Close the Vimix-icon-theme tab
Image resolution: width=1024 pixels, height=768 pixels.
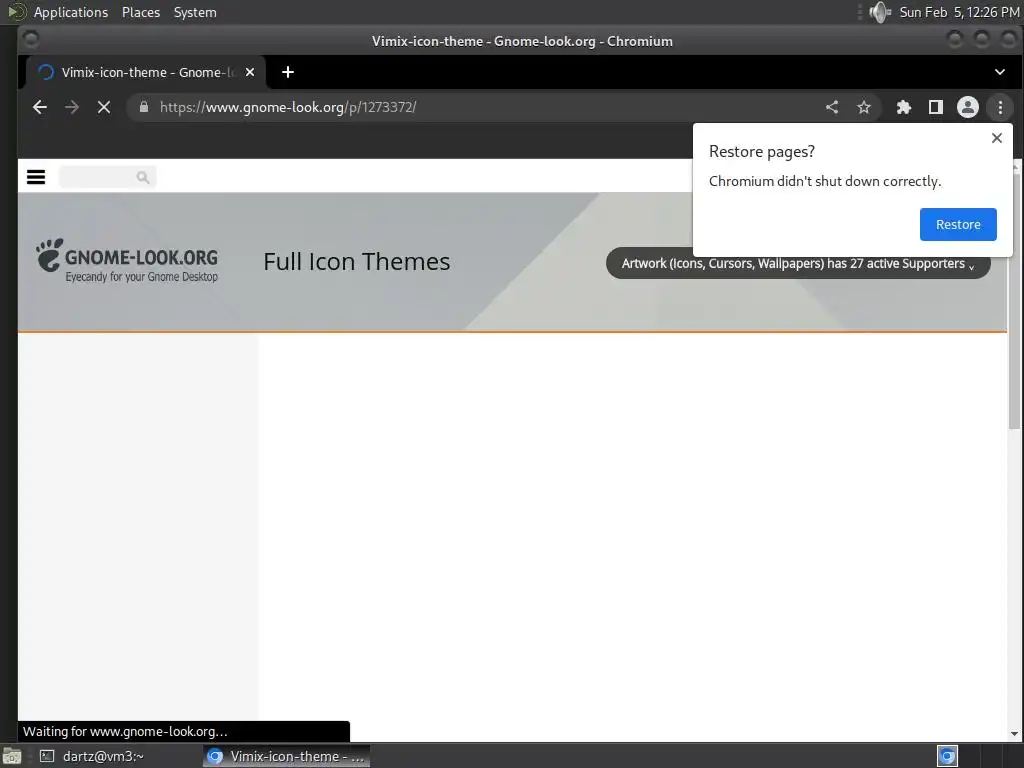pos(249,72)
